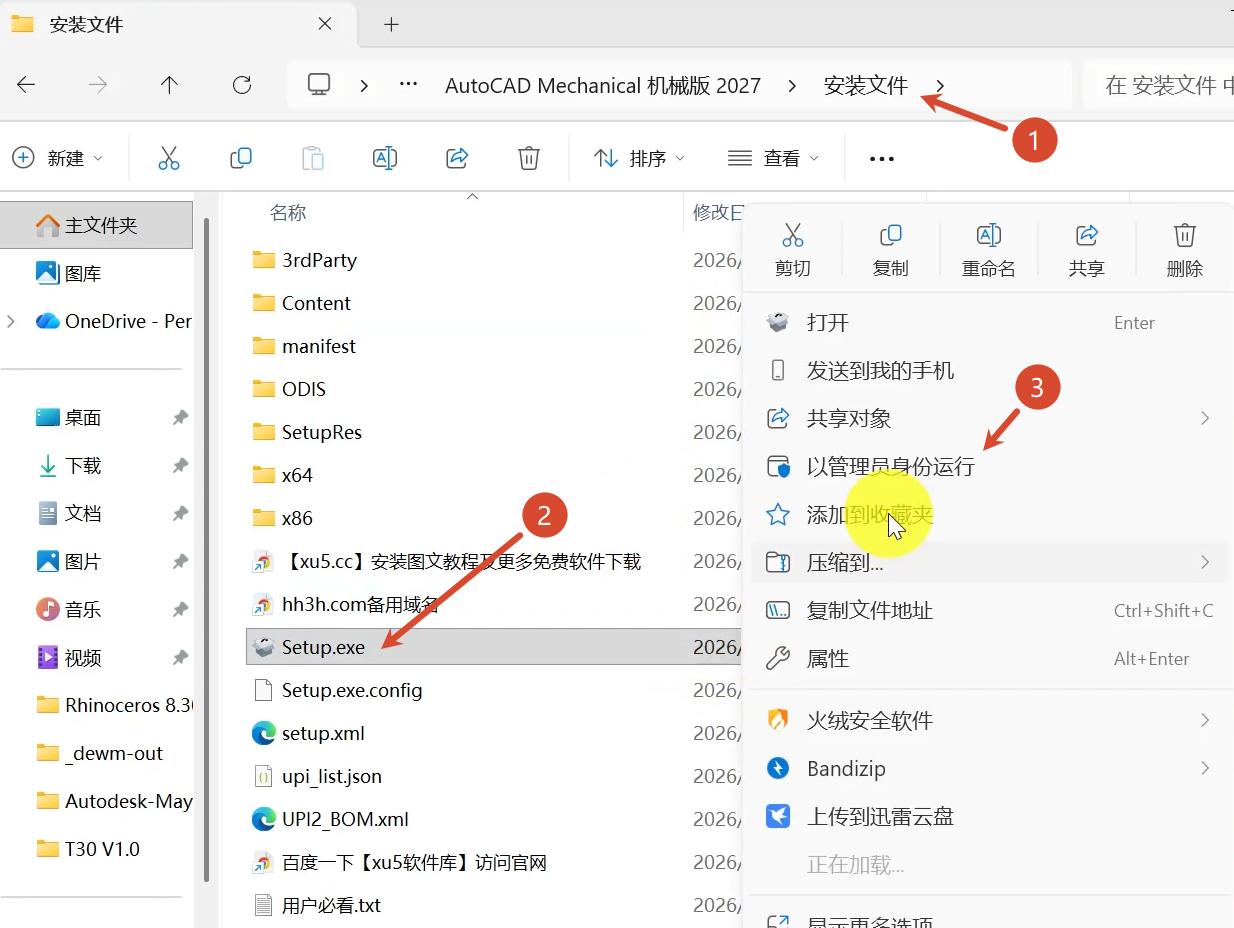The width and height of the screenshot is (1234, 928).
Task: Expand the Bandizip submenu
Action: [x=1205, y=768]
